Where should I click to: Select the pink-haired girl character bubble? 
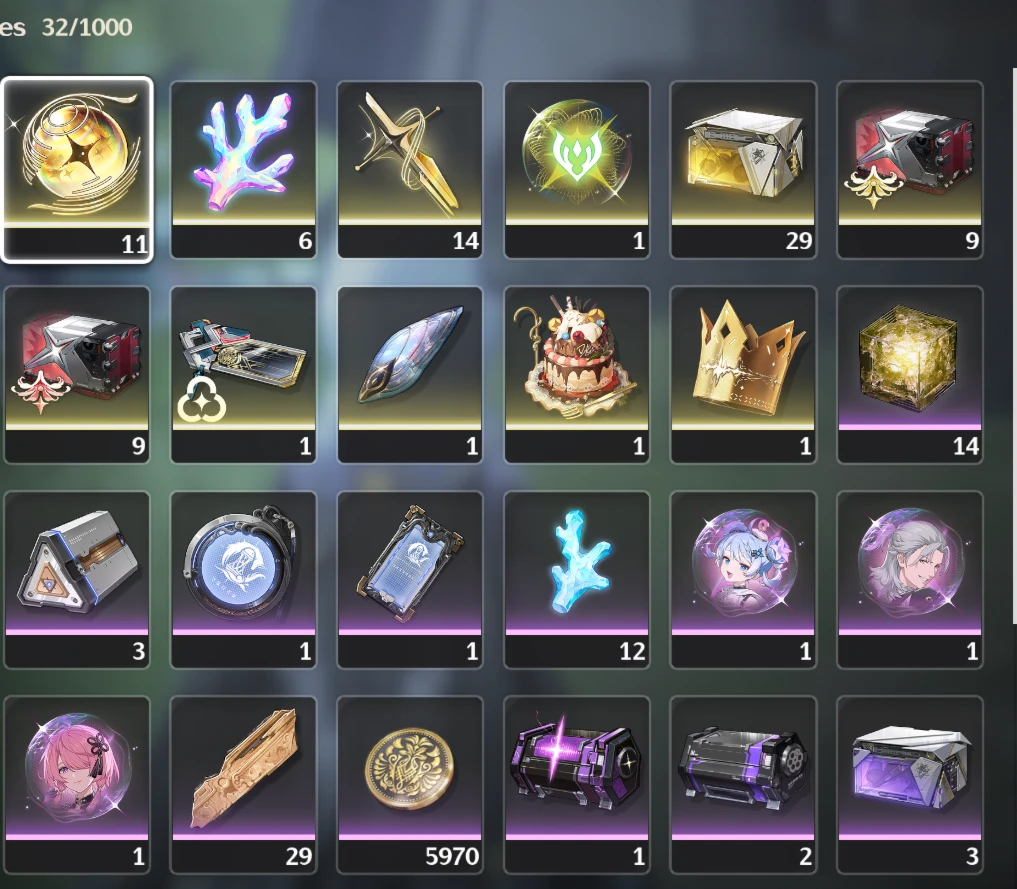coord(77,785)
